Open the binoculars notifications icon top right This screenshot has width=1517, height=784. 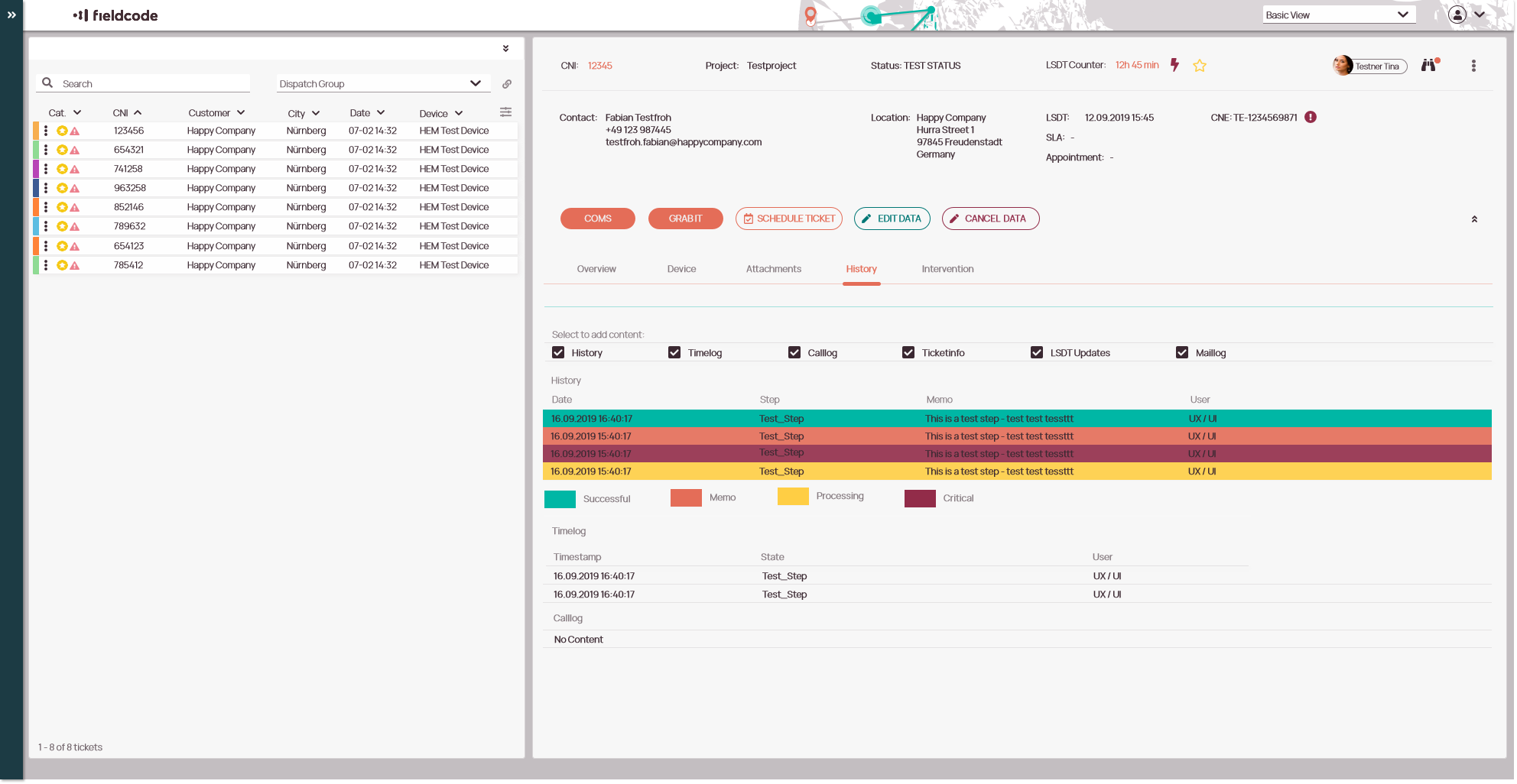(x=1429, y=65)
